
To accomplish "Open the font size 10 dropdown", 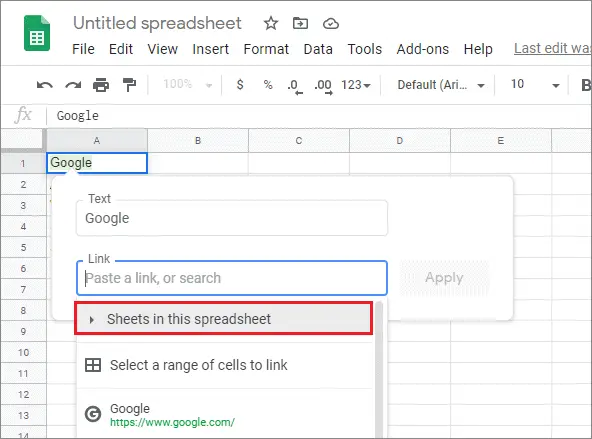I will (535, 85).
